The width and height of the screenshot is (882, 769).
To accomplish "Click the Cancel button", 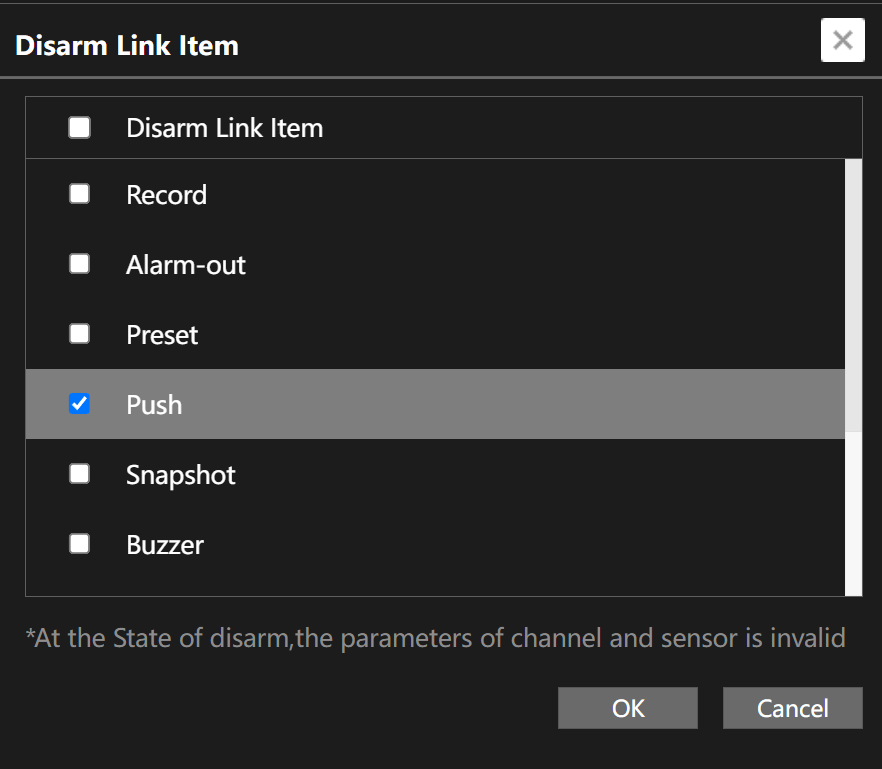I will (793, 708).
